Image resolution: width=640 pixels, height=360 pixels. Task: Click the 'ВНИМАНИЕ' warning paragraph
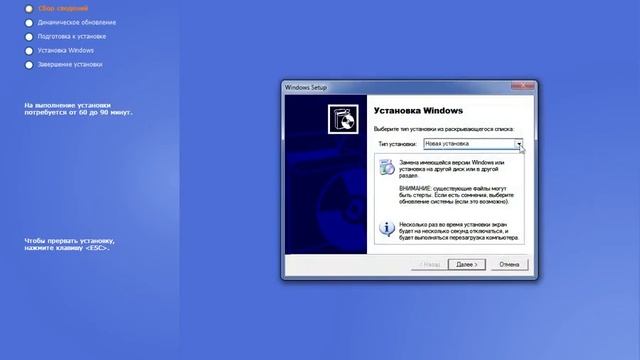[x=456, y=195]
